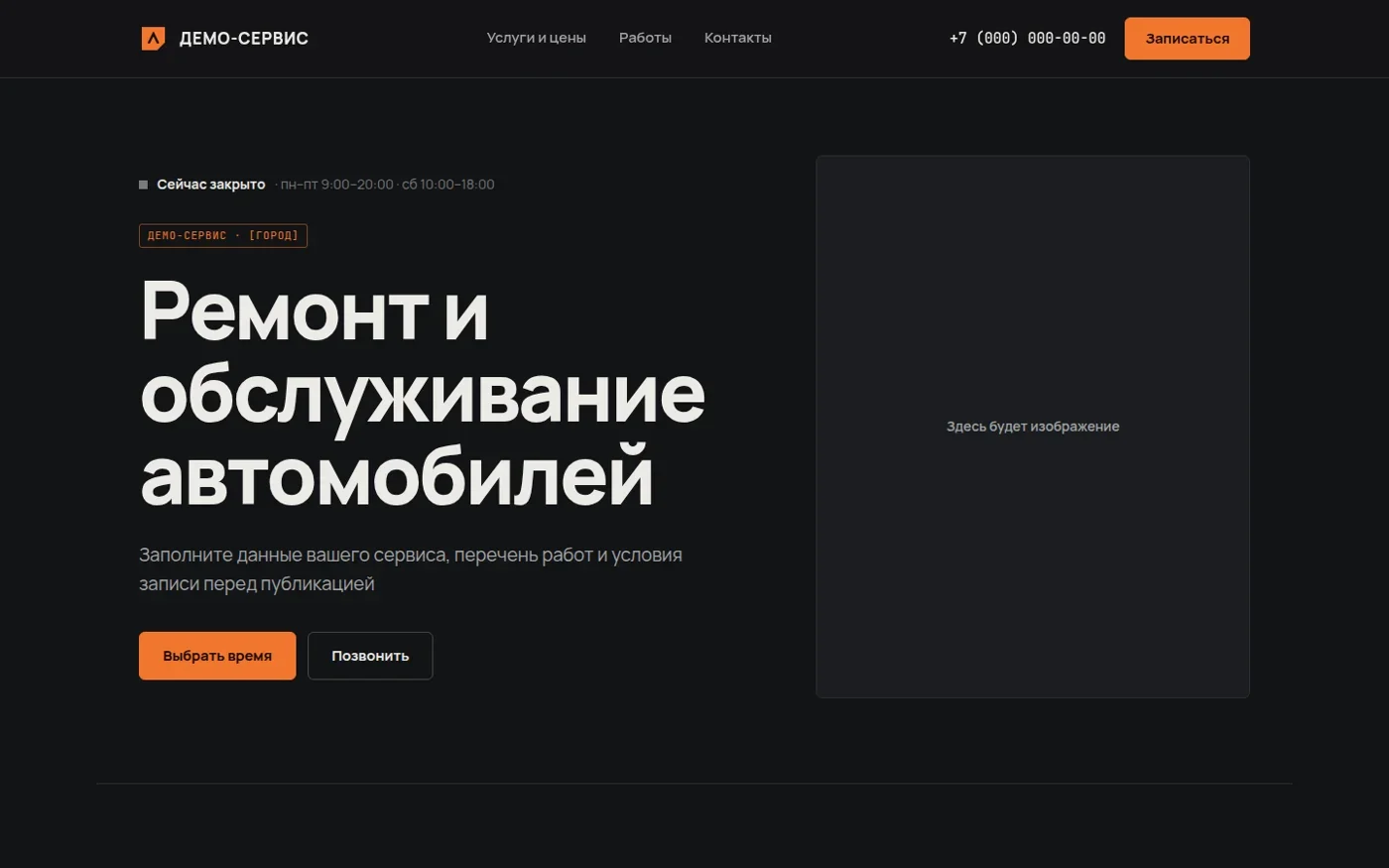Click the subtitle starting with Заполните данные
This screenshot has height=868, width=1389.
(x=411, y=569)
